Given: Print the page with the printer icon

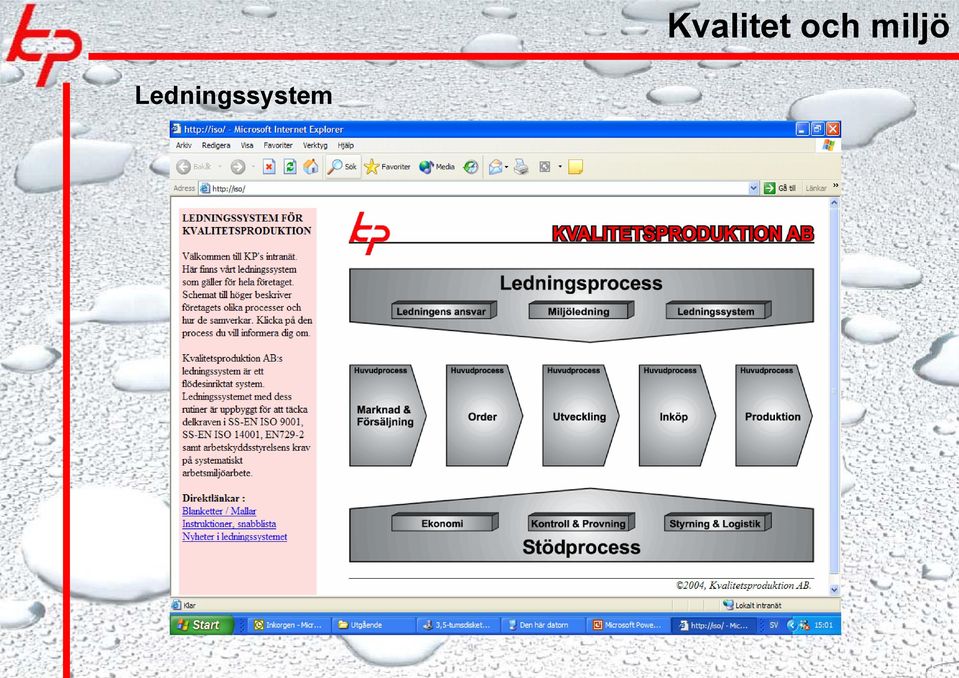Looking at the screenshot, I should (521, 167).
